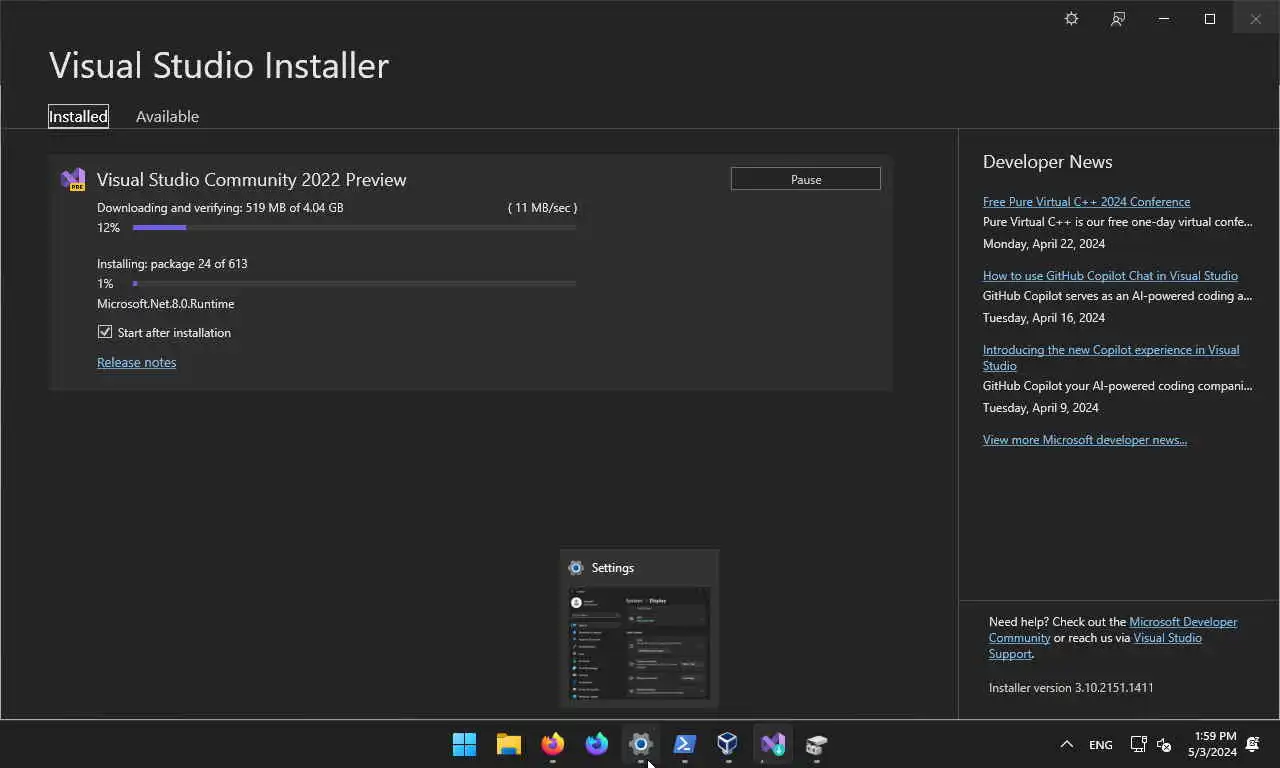Screen dimensions: 1280x768
Task: Click the Visual Studio Installer heading
Action: 219,65
